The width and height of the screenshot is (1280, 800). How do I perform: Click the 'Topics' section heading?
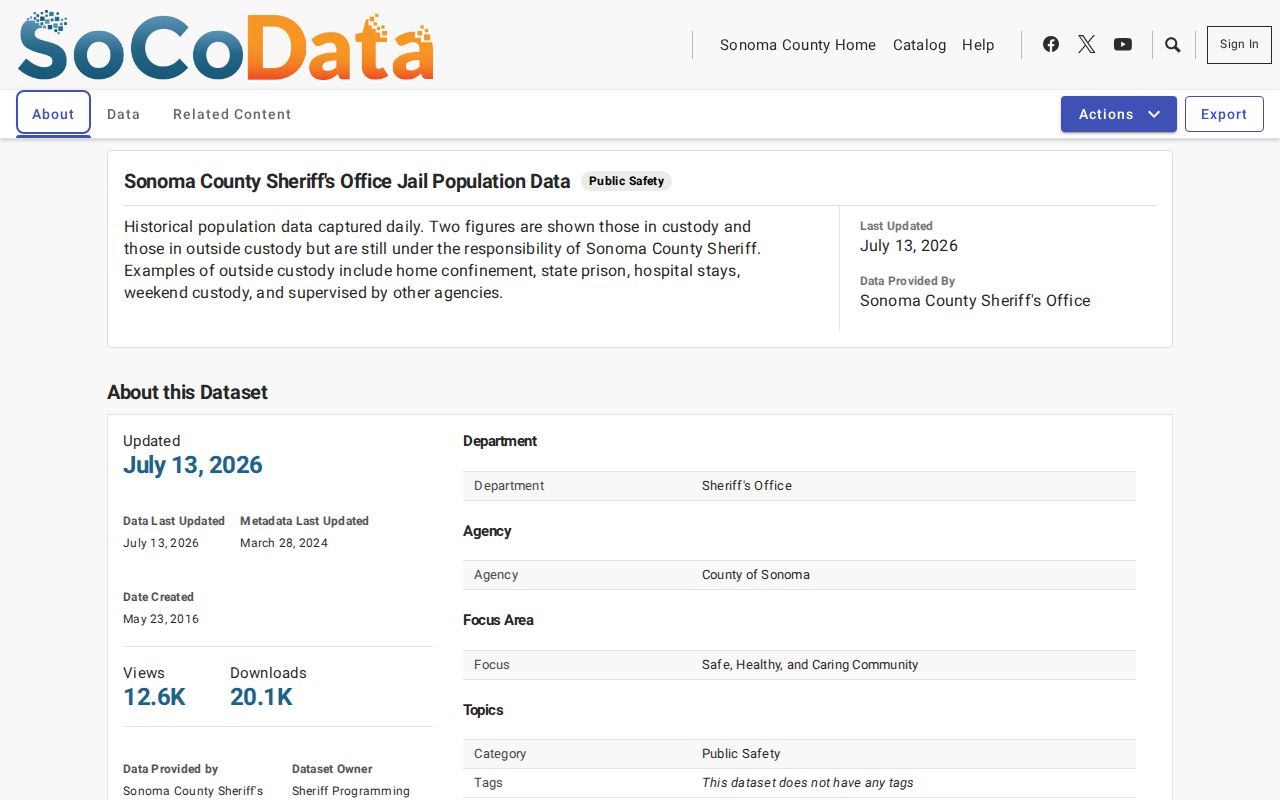483,710
